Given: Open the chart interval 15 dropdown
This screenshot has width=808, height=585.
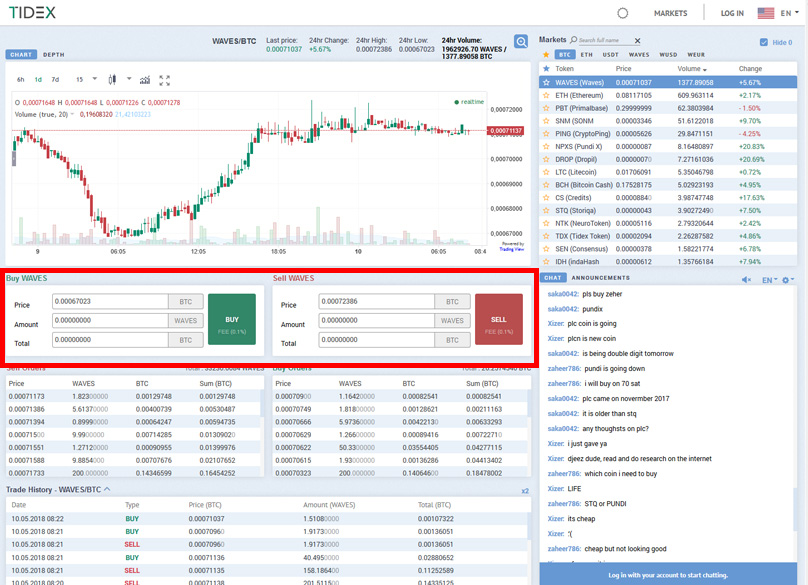Looking at the screenshot, I should point(87,79).
